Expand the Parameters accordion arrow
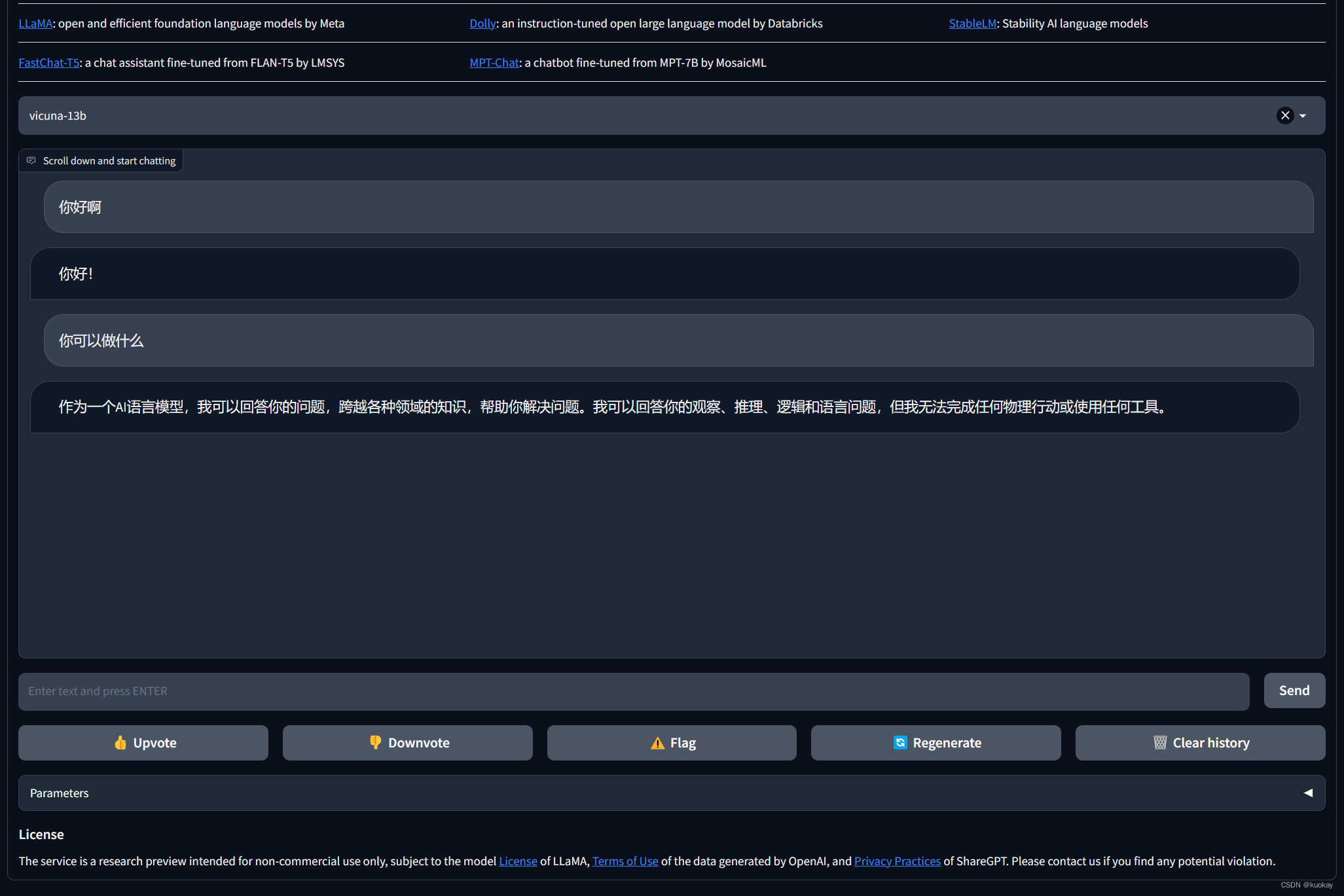Viewport: 1344px width, 896px height. (1308, 793)
